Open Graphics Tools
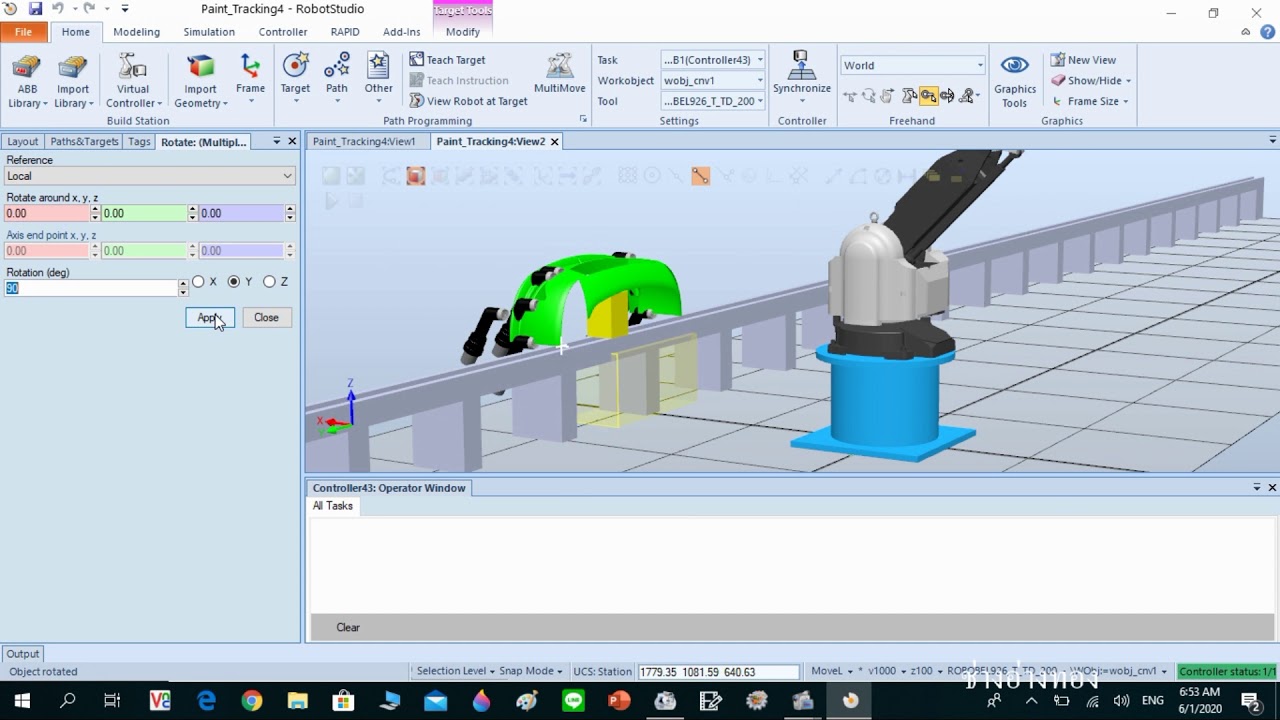 click(1015, 82)
